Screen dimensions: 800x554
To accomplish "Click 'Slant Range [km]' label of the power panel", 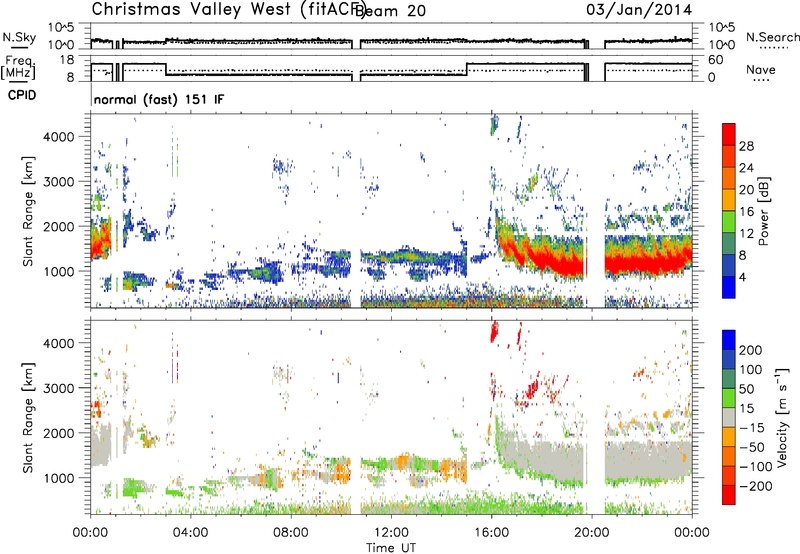I will coord(28,211).
